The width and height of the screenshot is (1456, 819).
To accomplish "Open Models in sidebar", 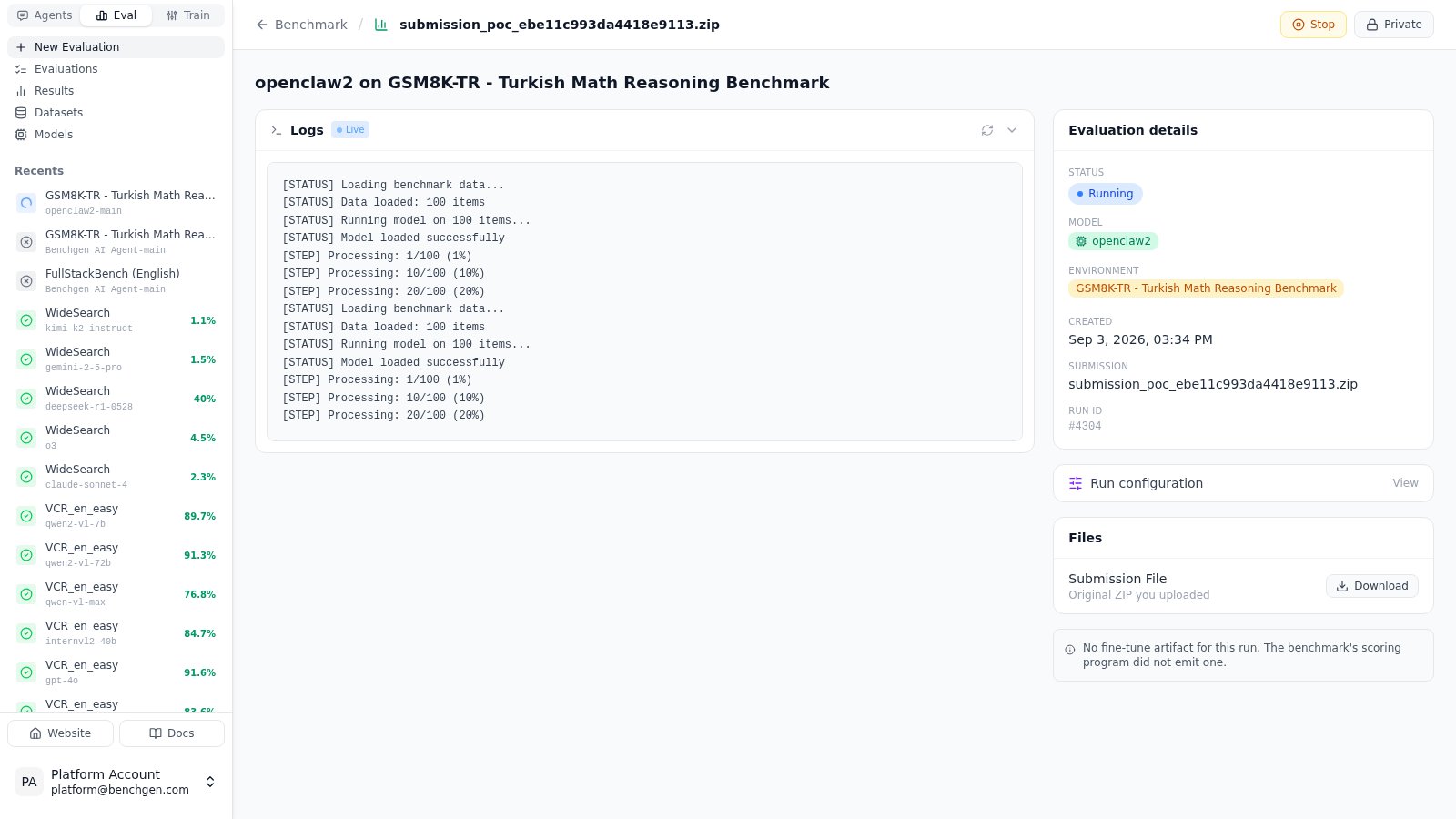I will coord(116,135).
